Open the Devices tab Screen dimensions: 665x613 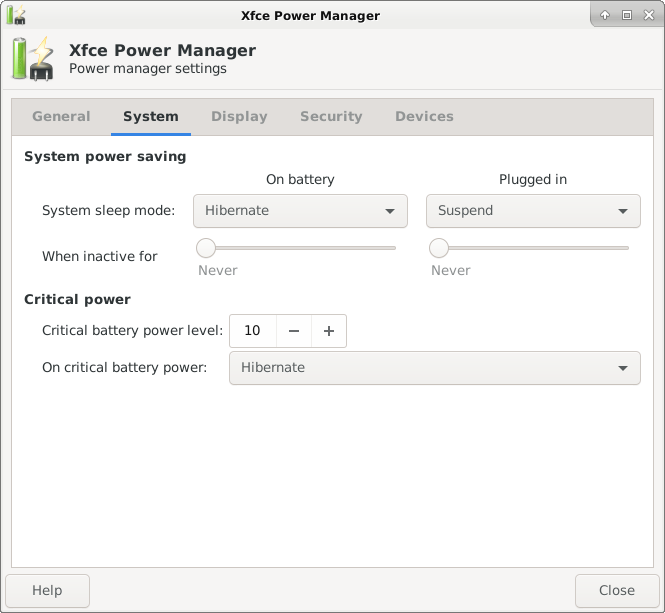pyautogui.click(x=424, y=117)
